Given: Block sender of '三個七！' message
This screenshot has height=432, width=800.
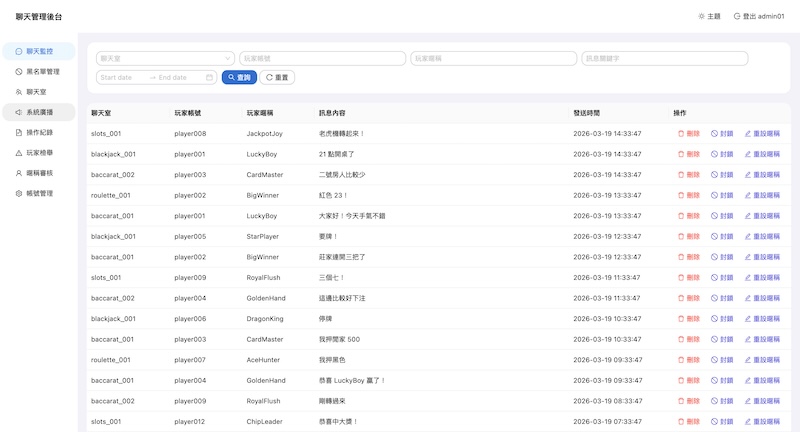Looking at the screenshot, I should tap(722, 277).
